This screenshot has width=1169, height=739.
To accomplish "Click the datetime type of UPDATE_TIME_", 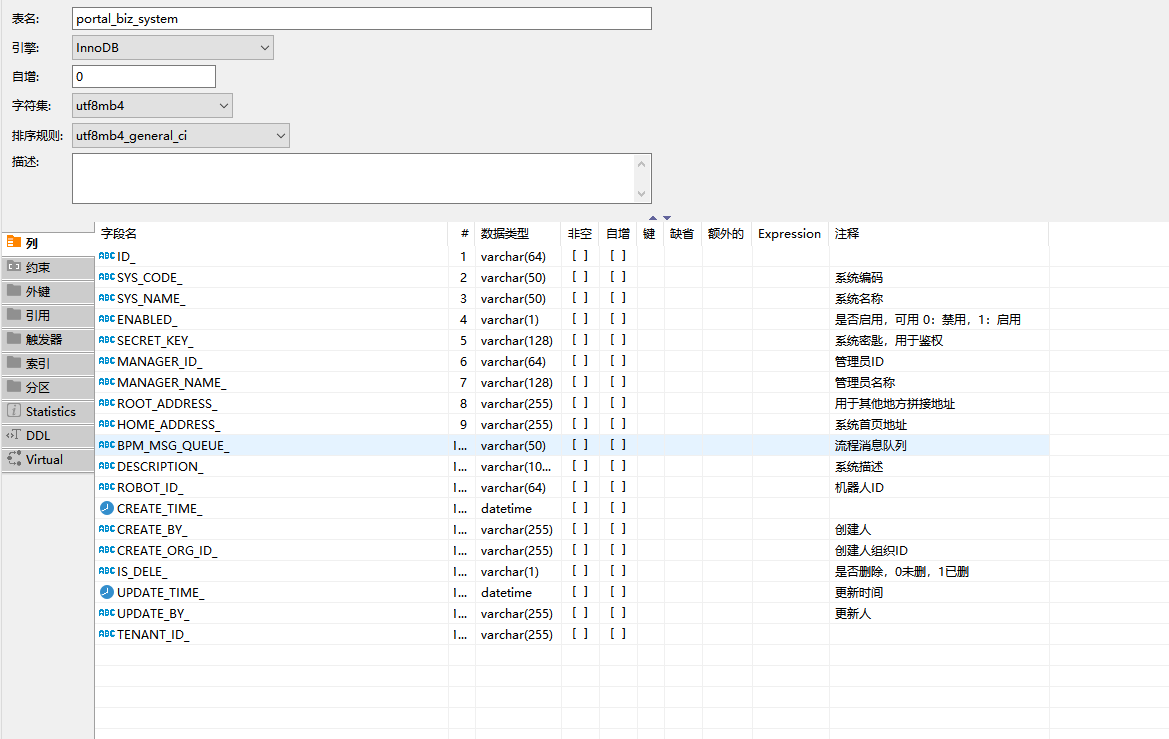I will pyautogui.click(x=506, y=592).
